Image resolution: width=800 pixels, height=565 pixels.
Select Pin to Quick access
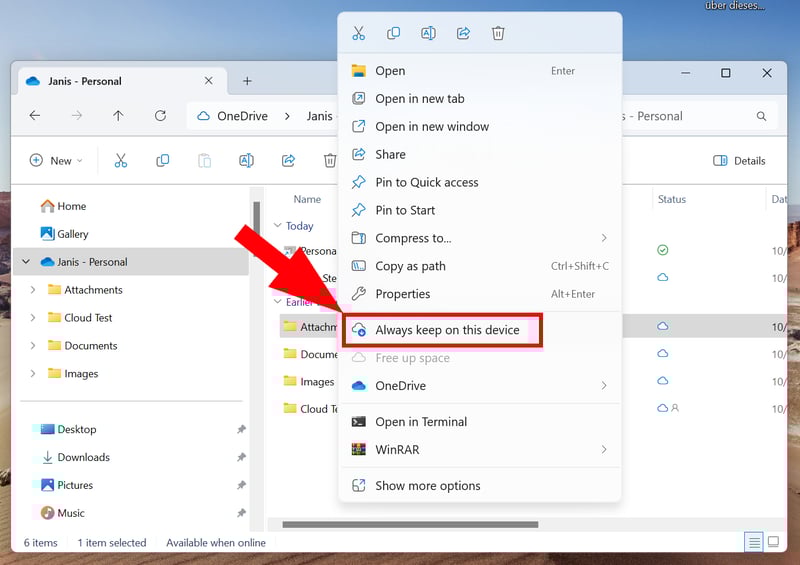480,182
